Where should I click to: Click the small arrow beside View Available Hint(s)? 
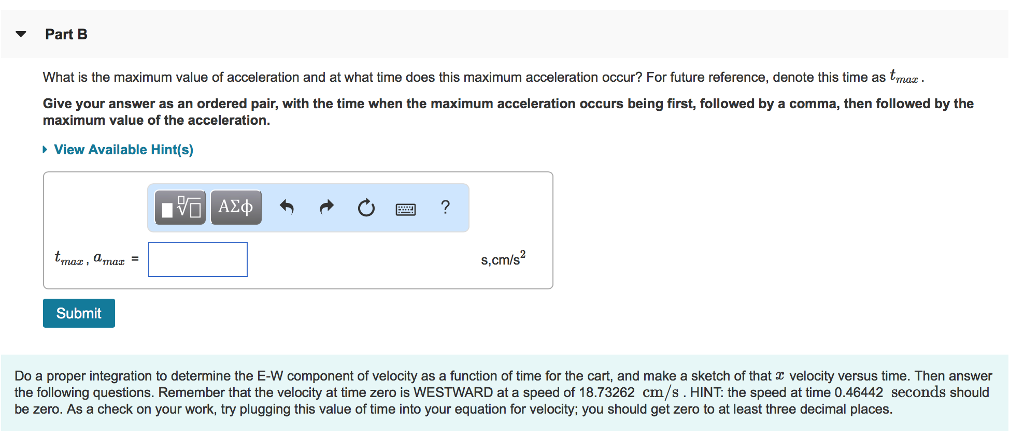click(x=45, y=150)
